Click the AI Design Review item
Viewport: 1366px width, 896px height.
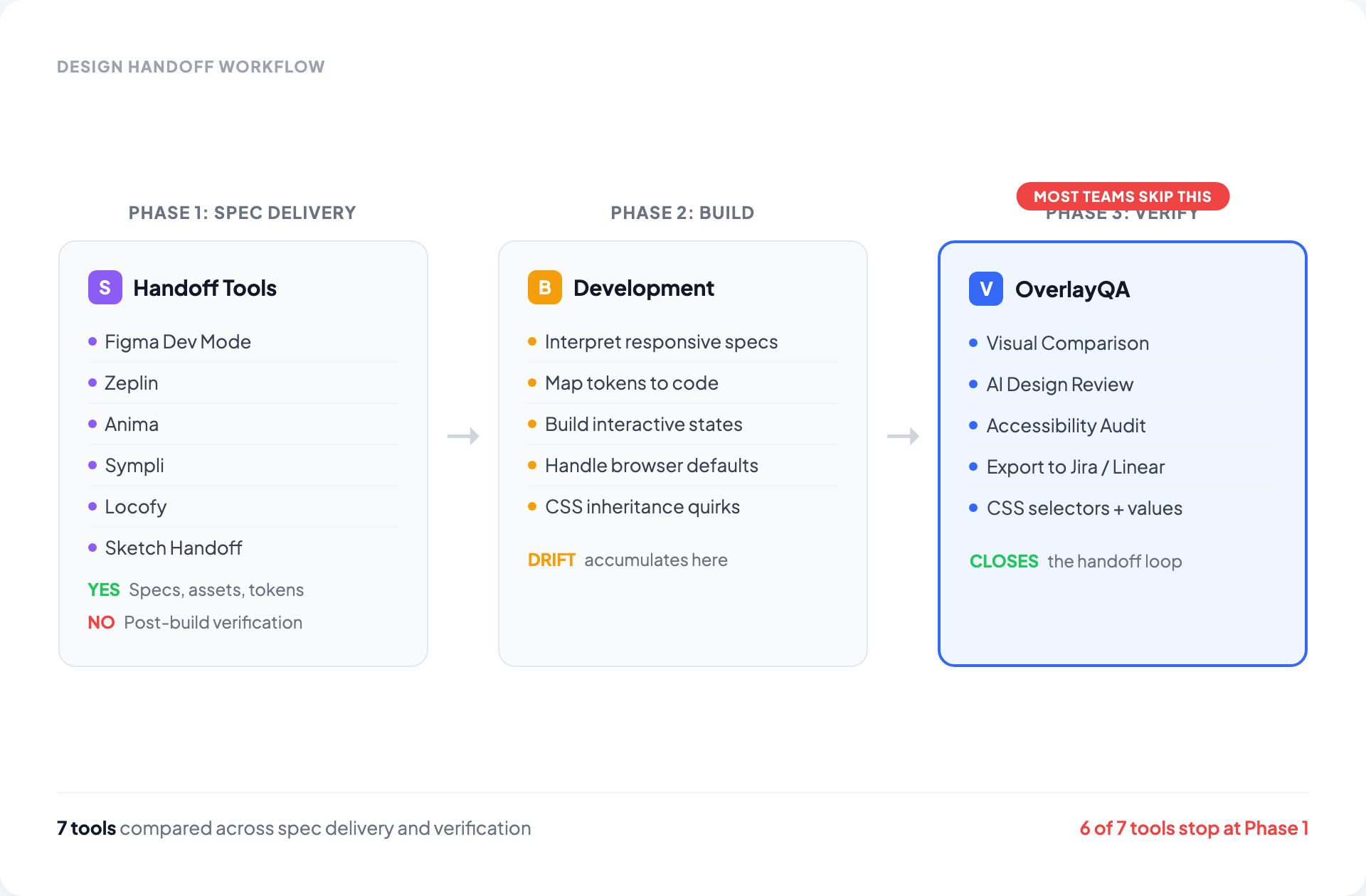point(1123,385)
